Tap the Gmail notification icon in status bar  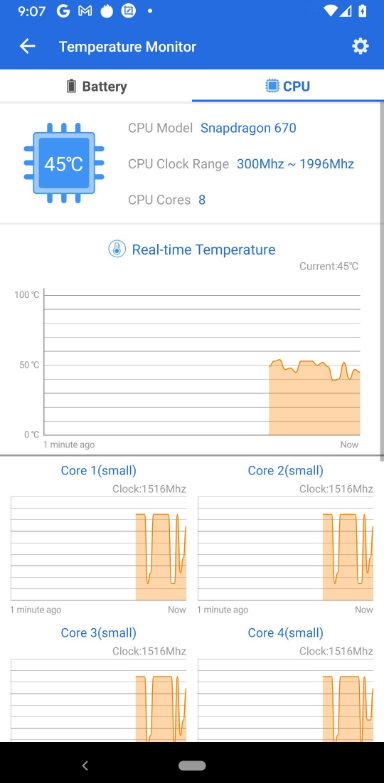(84, 11)
